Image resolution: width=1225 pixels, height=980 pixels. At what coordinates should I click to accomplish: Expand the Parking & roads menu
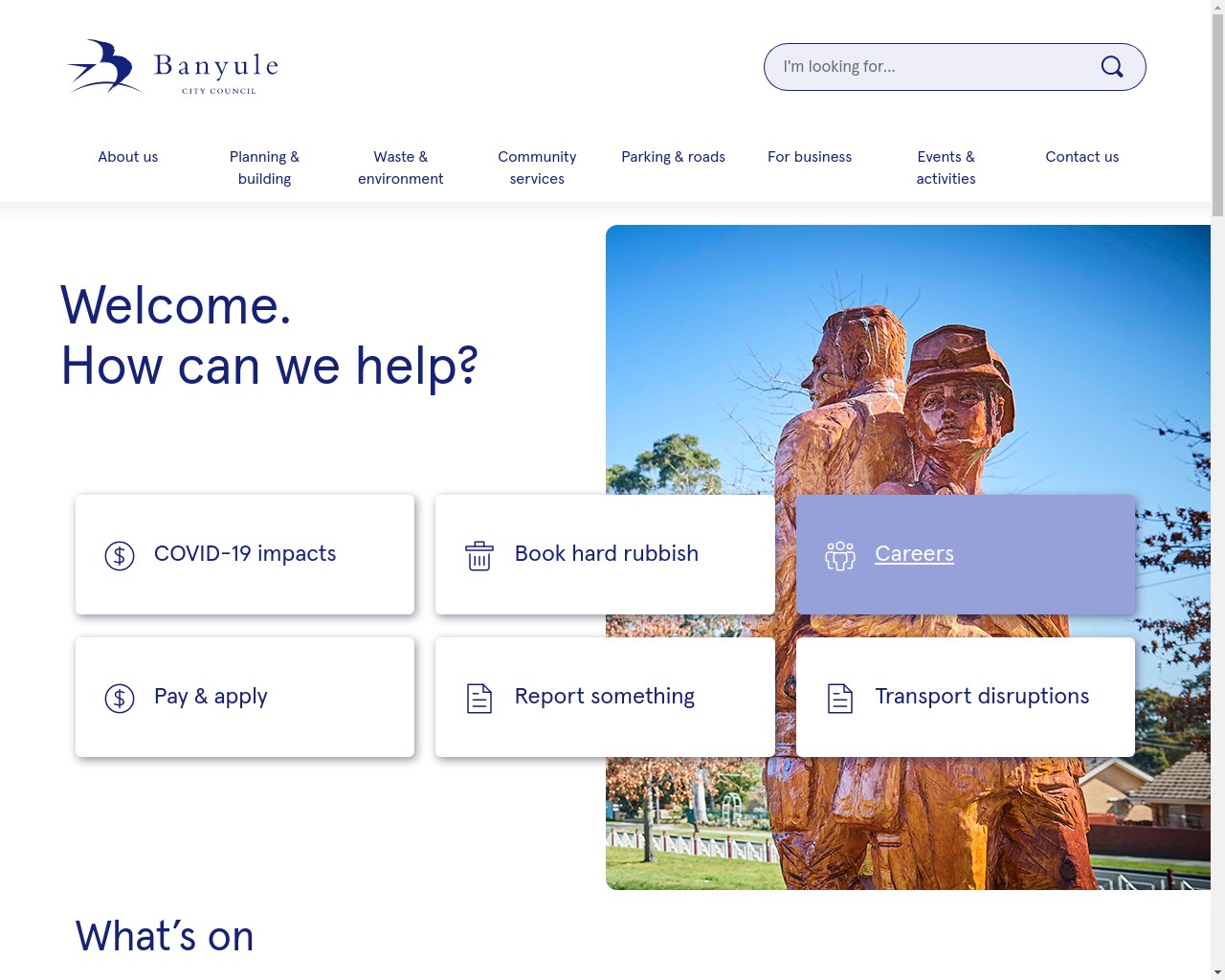point(674,157)
